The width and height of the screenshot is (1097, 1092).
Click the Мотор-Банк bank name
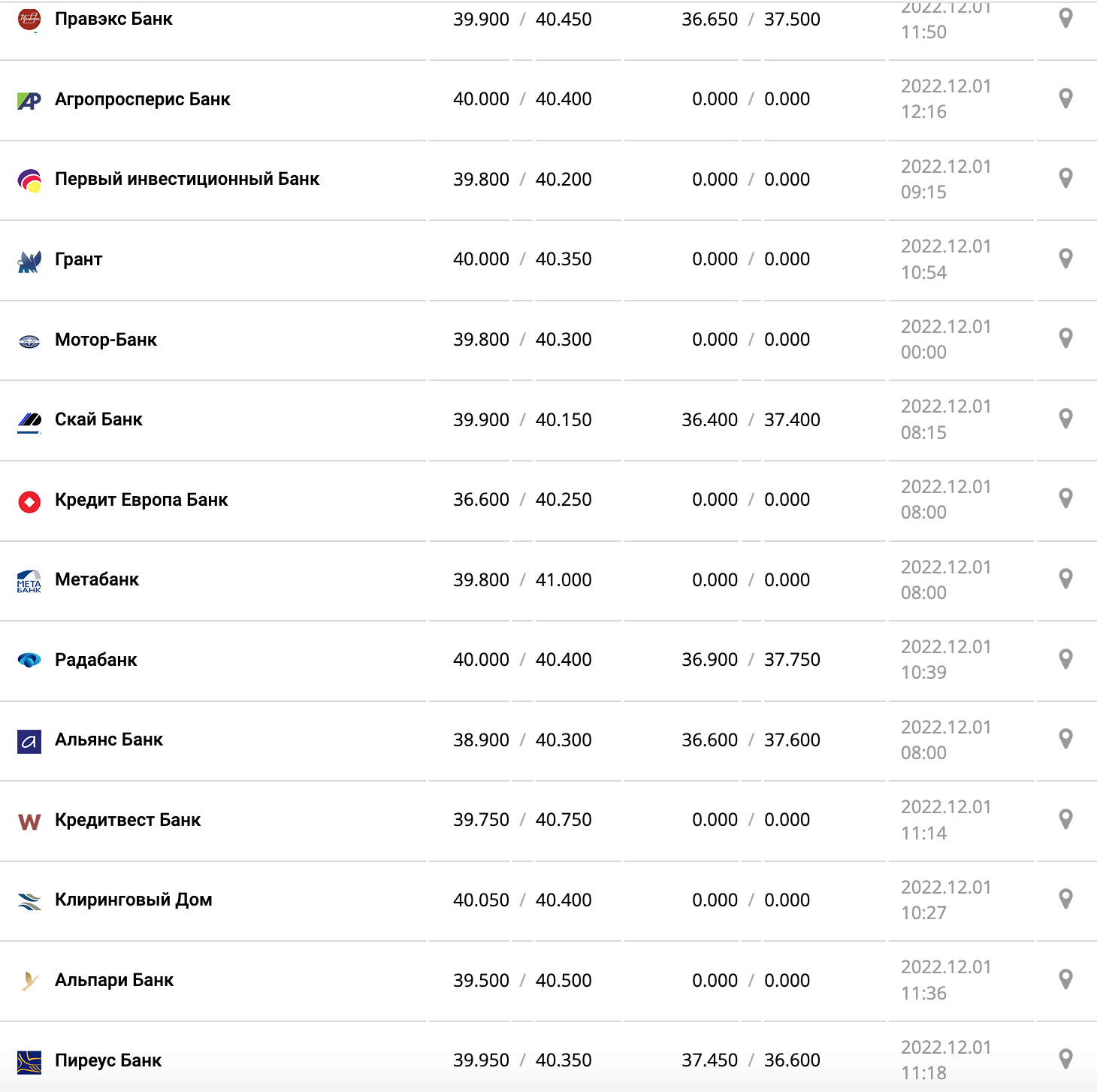point(106,340)
